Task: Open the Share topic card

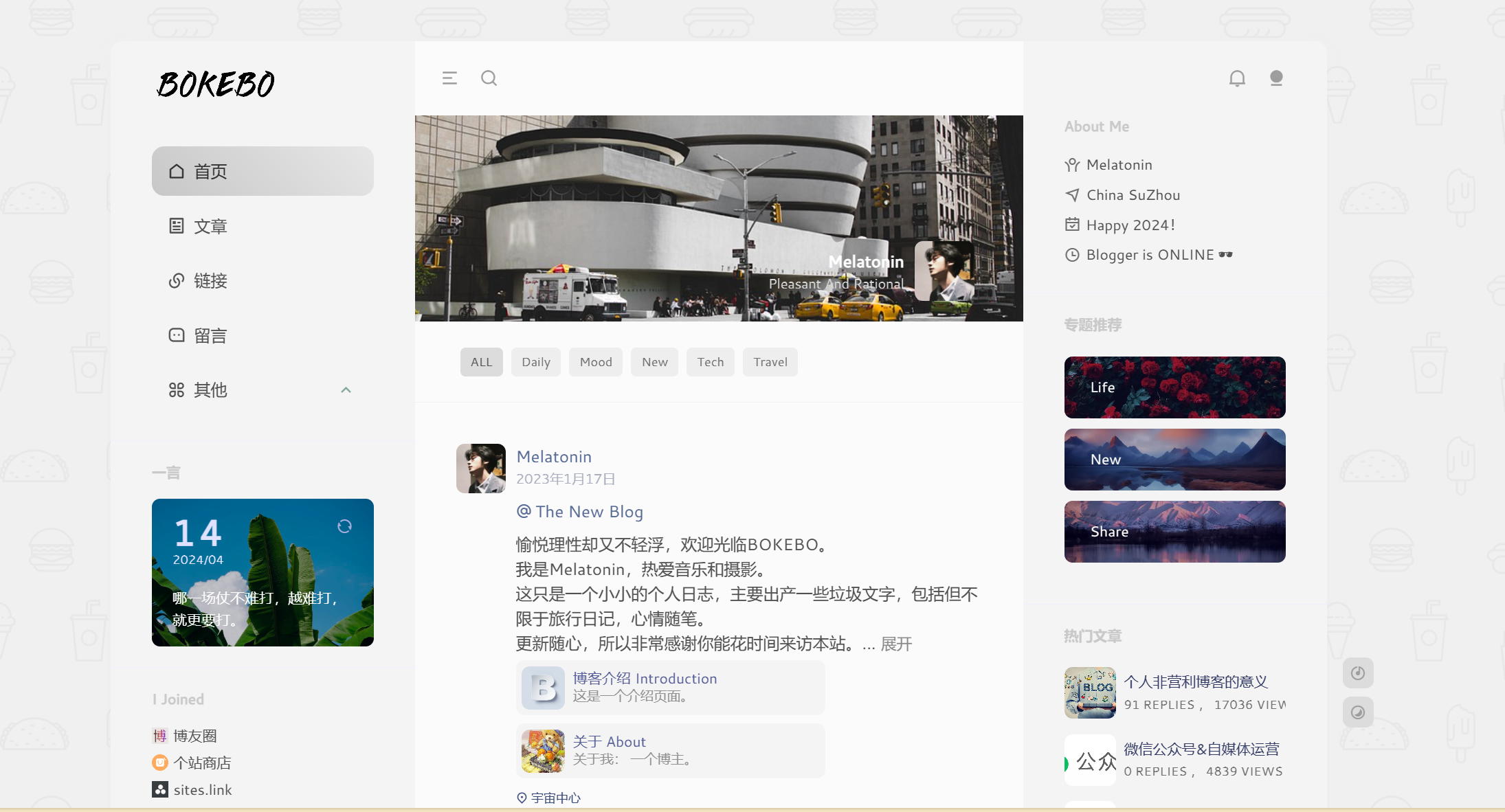Action: (1174, 532)
